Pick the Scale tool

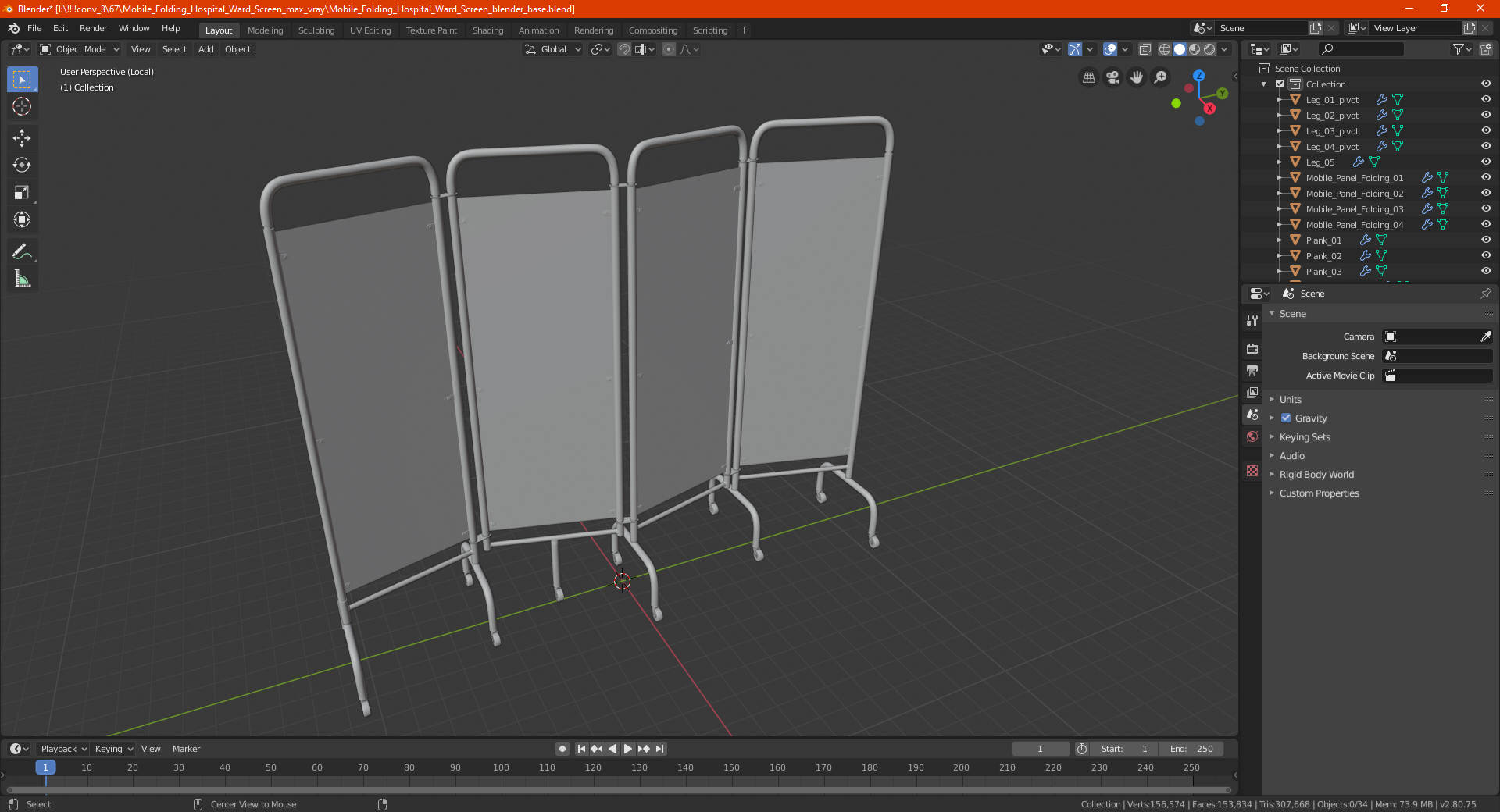click(x=22, y=192)
